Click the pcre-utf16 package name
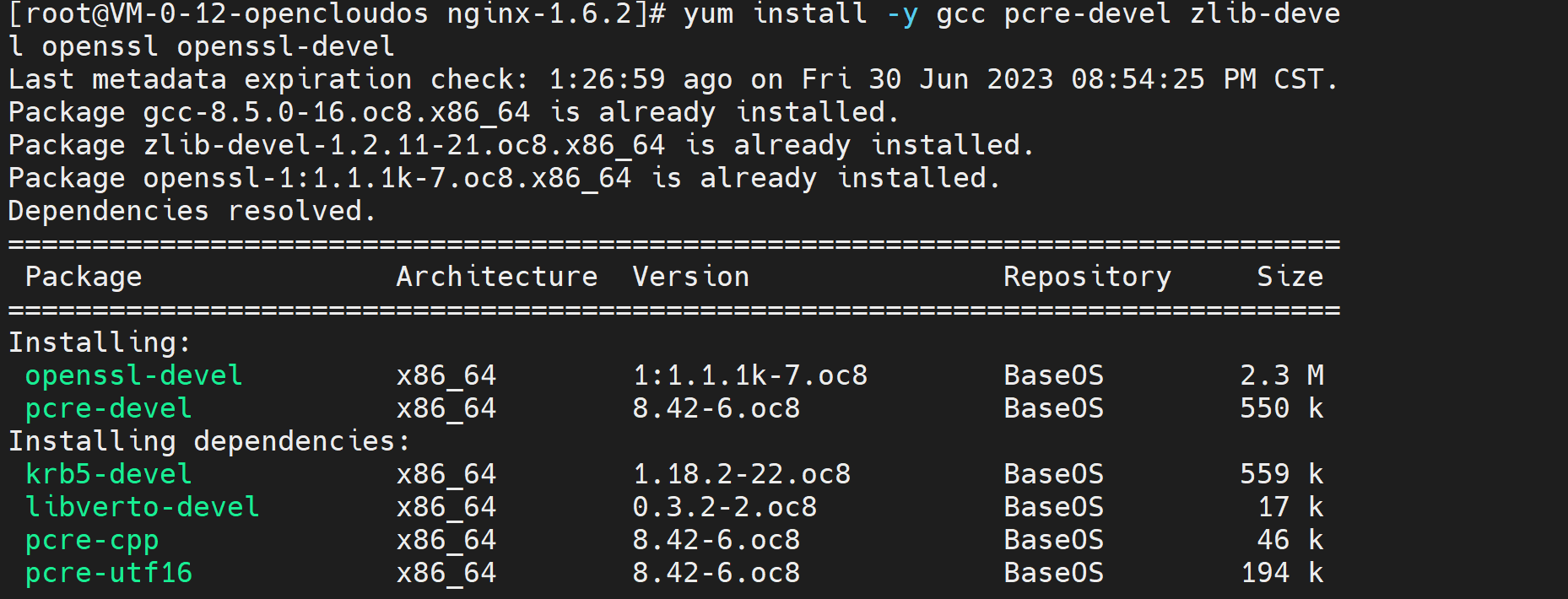Image resolution: width=1568 pixels, height=599 pixels. point(108,573)
